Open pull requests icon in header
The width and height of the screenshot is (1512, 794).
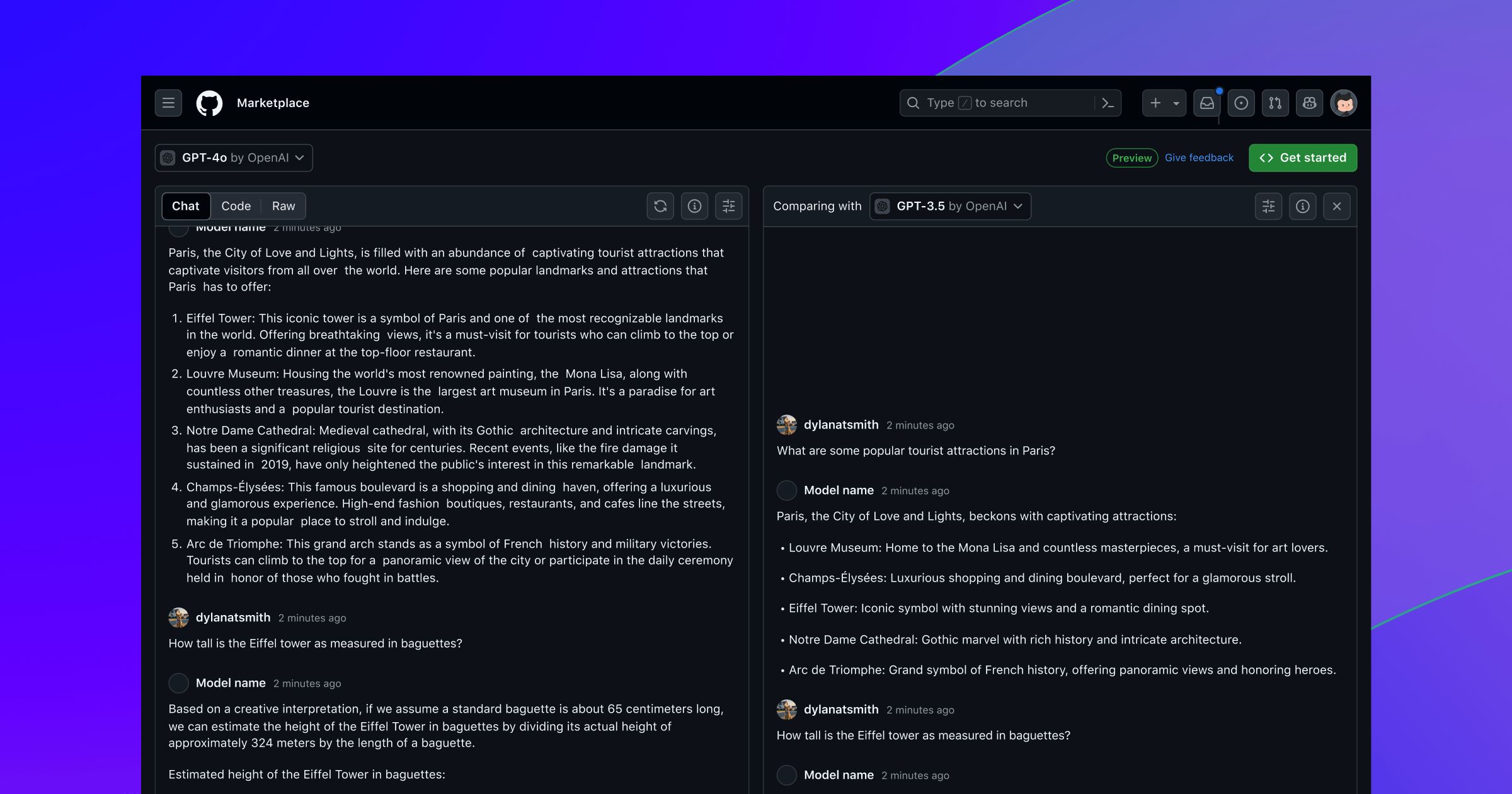click(x=1275, y=103)
